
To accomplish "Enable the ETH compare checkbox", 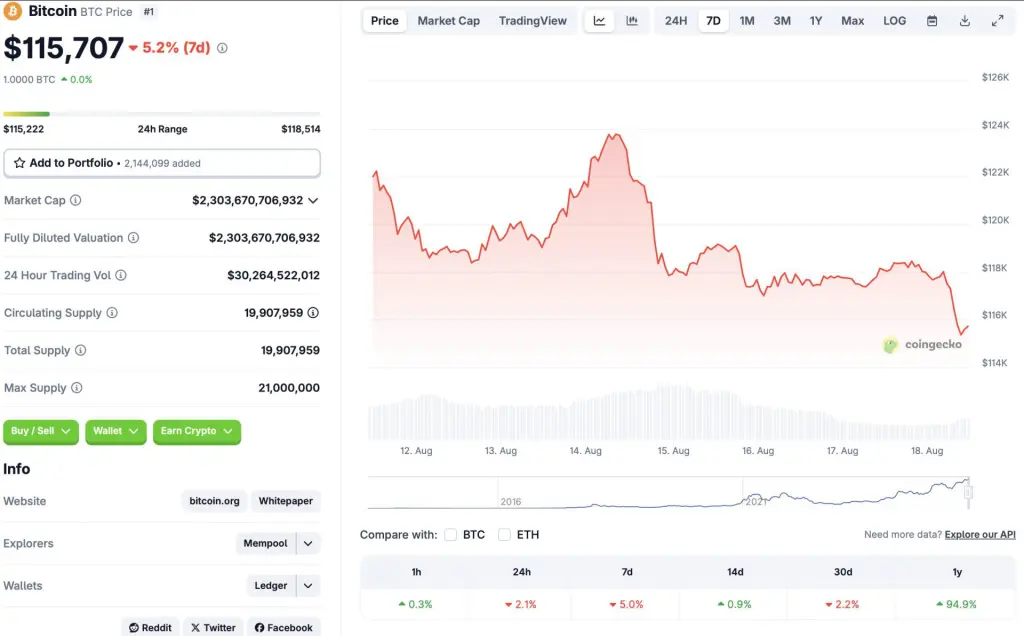I will [x=504, y=535].
